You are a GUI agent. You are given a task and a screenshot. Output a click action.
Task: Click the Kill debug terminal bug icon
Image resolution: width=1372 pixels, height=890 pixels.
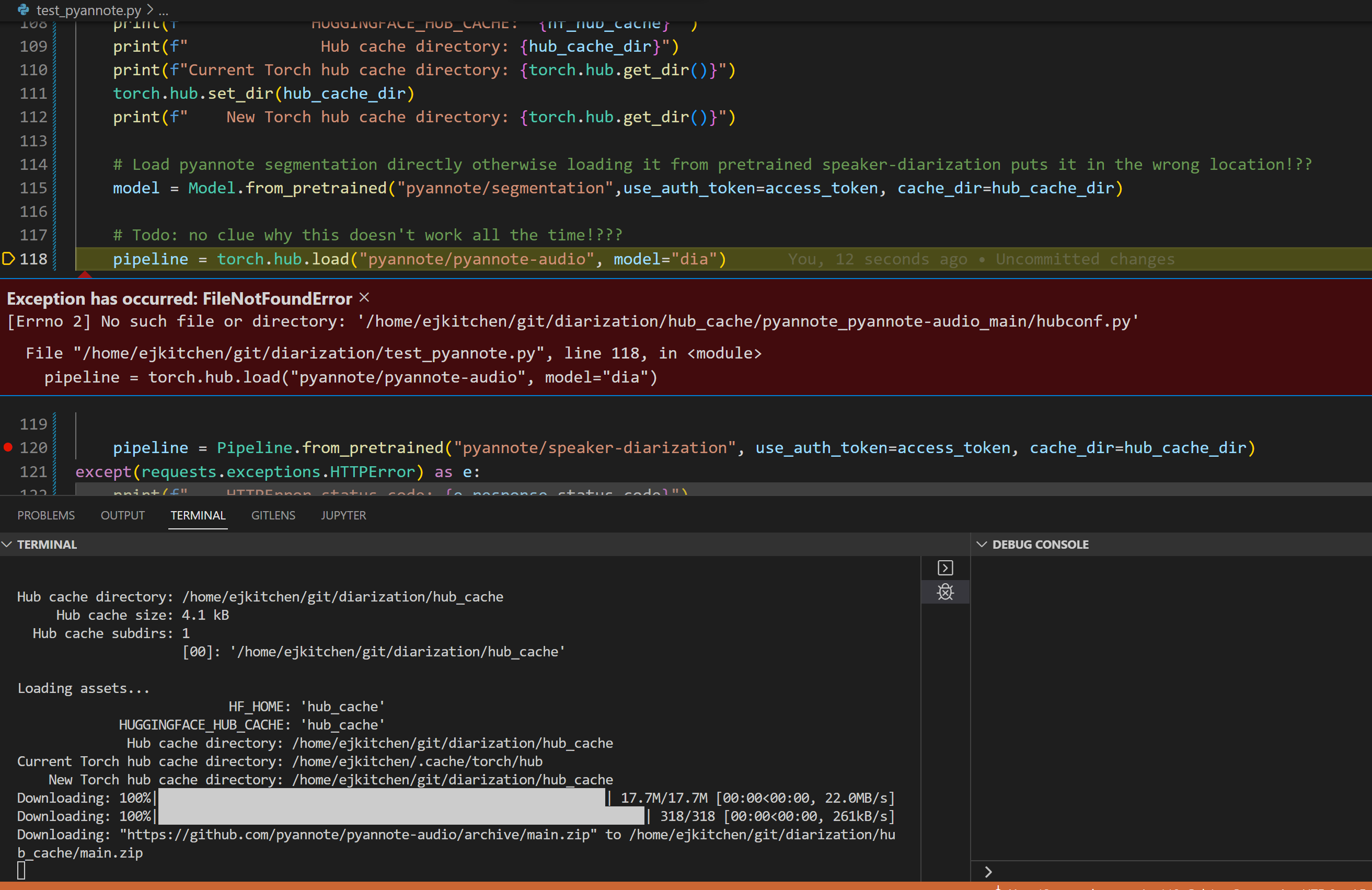coord(945,592)
